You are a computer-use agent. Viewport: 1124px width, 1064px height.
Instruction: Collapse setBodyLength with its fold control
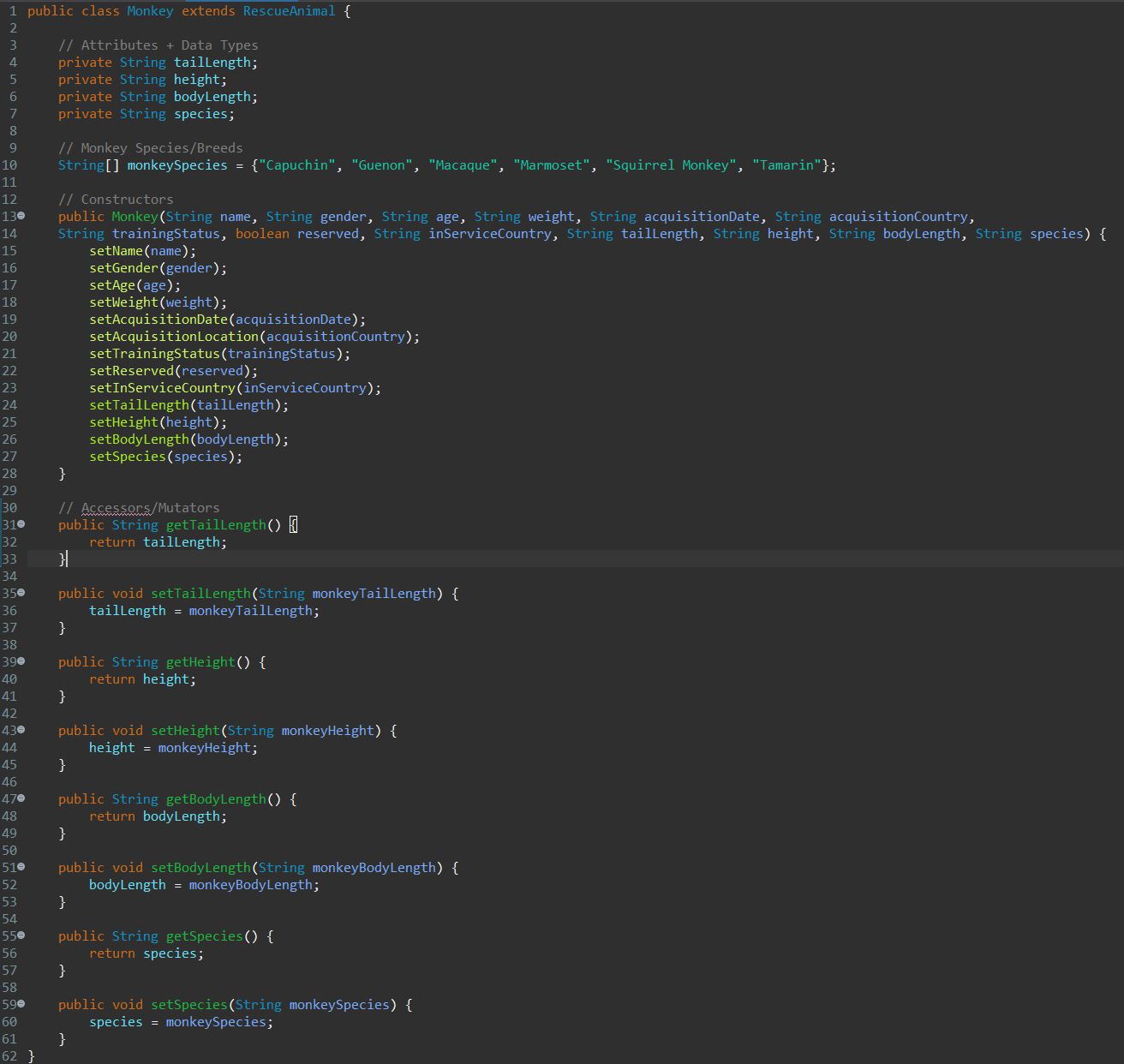21,867
